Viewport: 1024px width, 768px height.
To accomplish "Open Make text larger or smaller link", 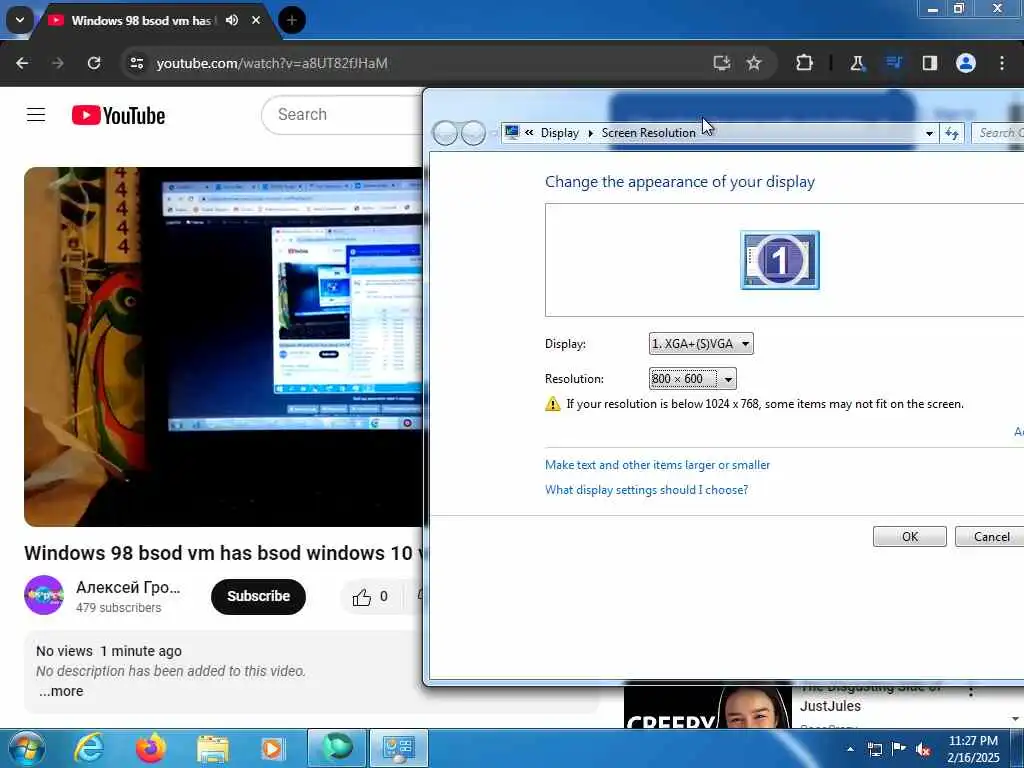I will point(657,465).
